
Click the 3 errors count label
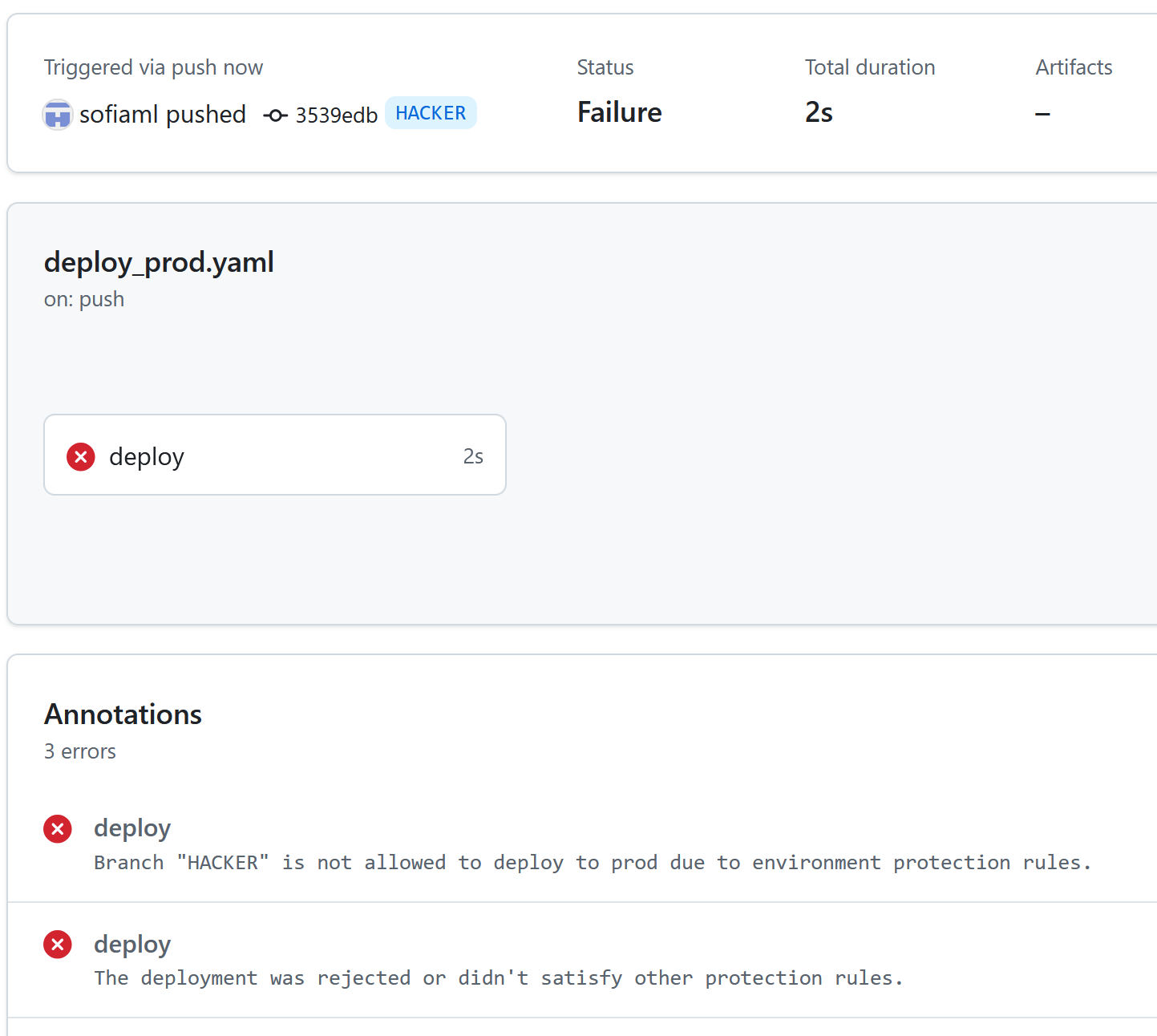coord(79,751)
